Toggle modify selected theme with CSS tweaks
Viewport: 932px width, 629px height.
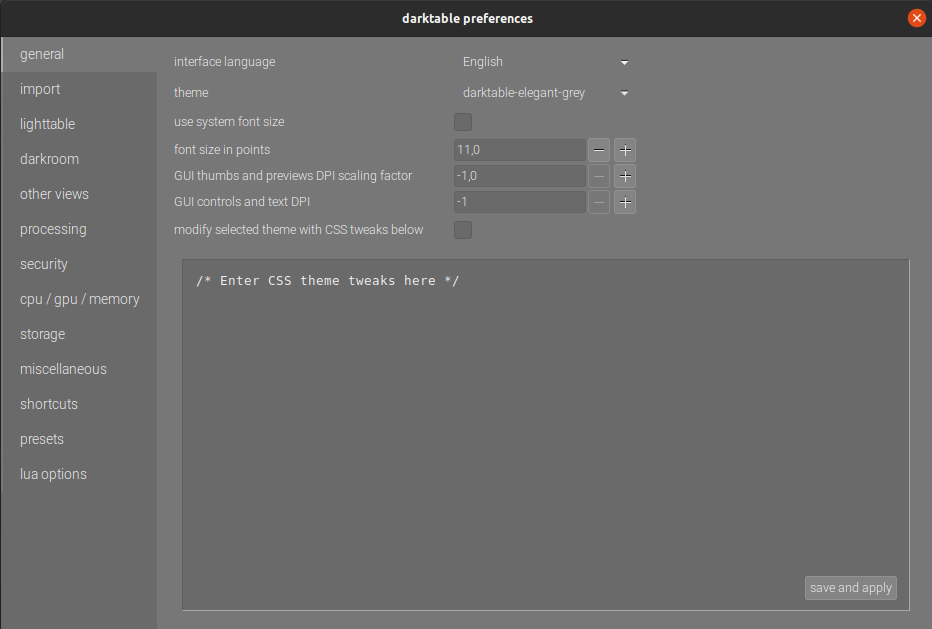pyautogui.click(x=463, y=230)
